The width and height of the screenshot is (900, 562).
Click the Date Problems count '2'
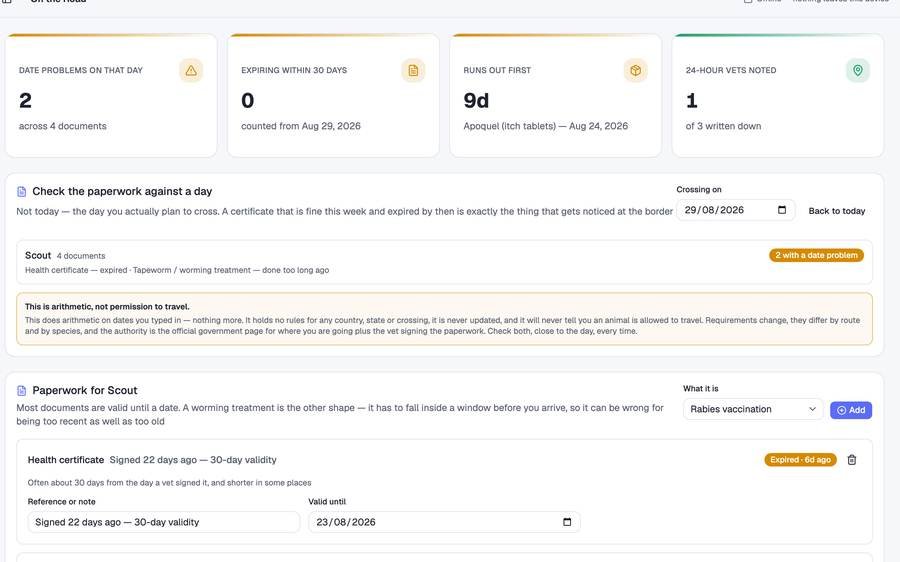pyautogui.click(x=25, y=100)
